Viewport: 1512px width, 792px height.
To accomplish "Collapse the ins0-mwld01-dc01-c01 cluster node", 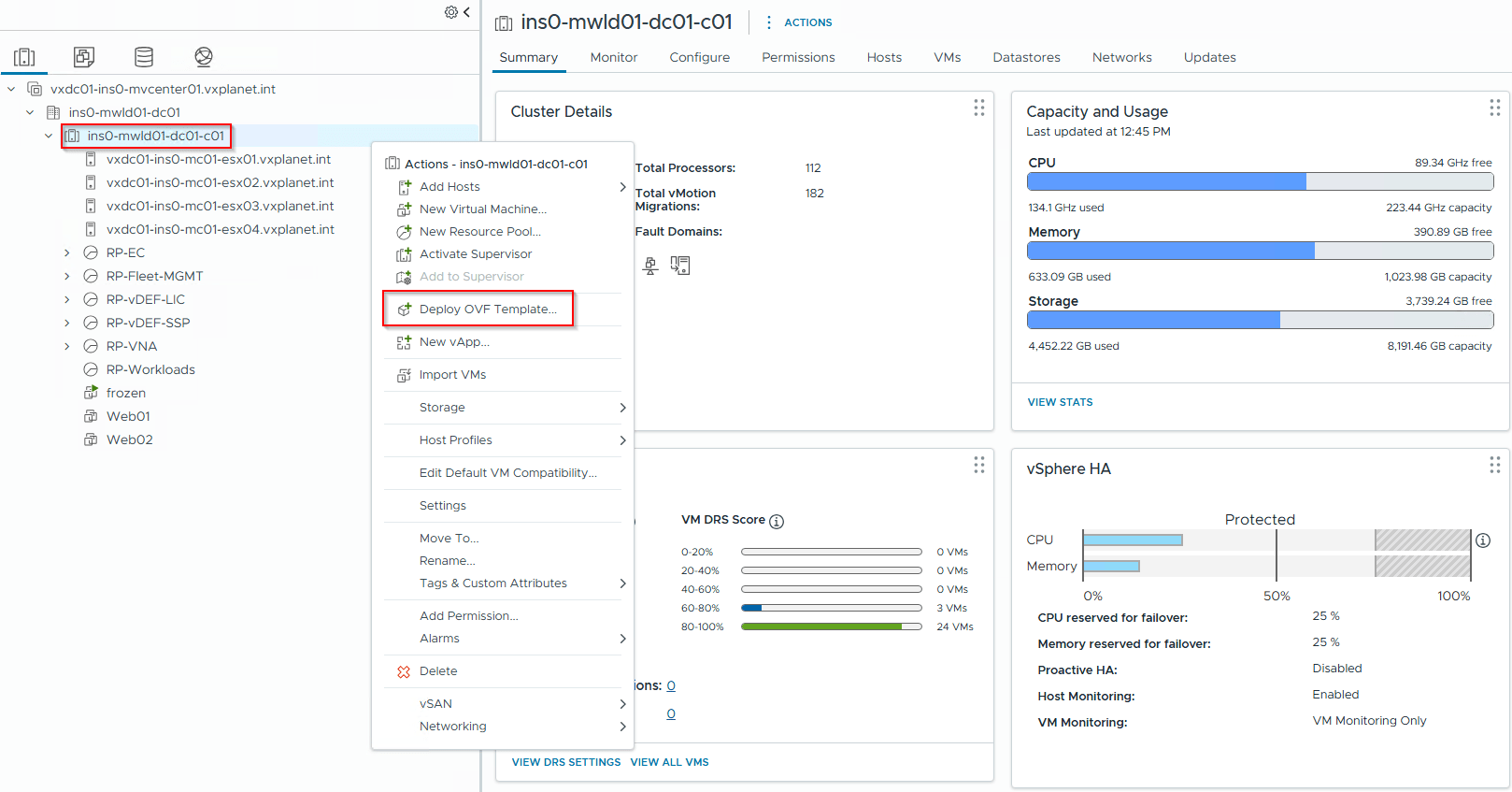I will coord(49,136).
